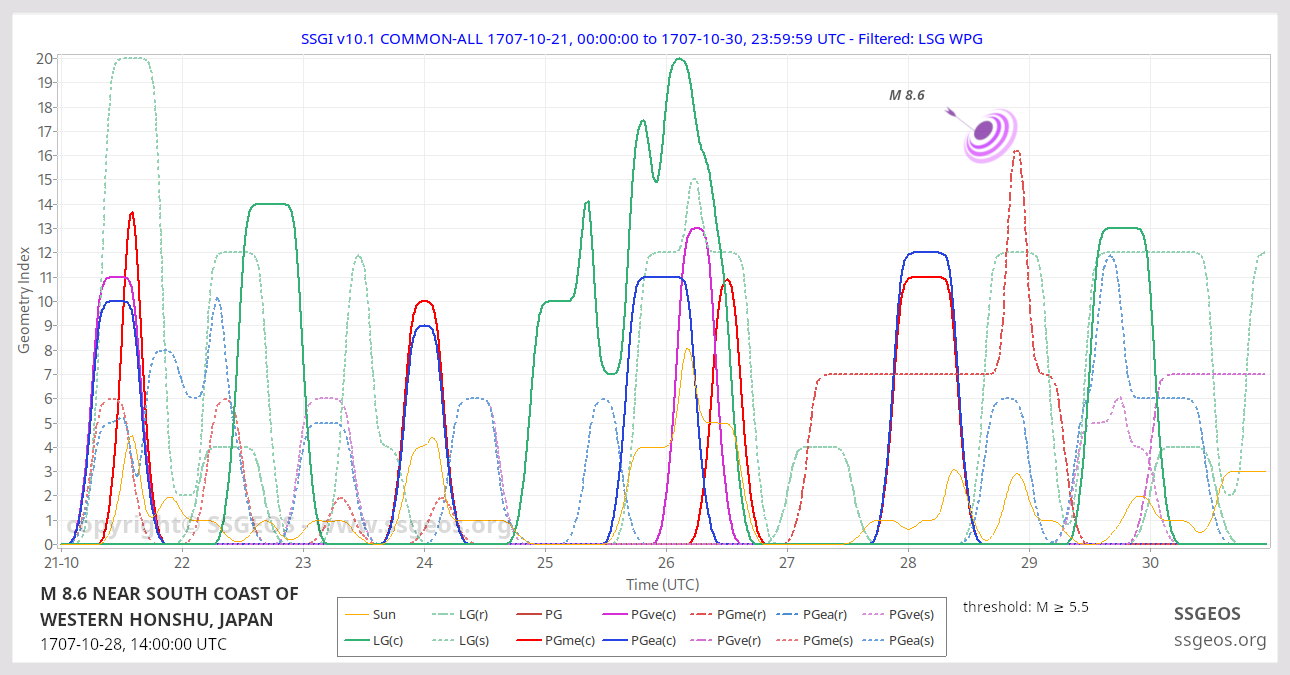Click the Time (UTC) axis label

coord(662,584)
